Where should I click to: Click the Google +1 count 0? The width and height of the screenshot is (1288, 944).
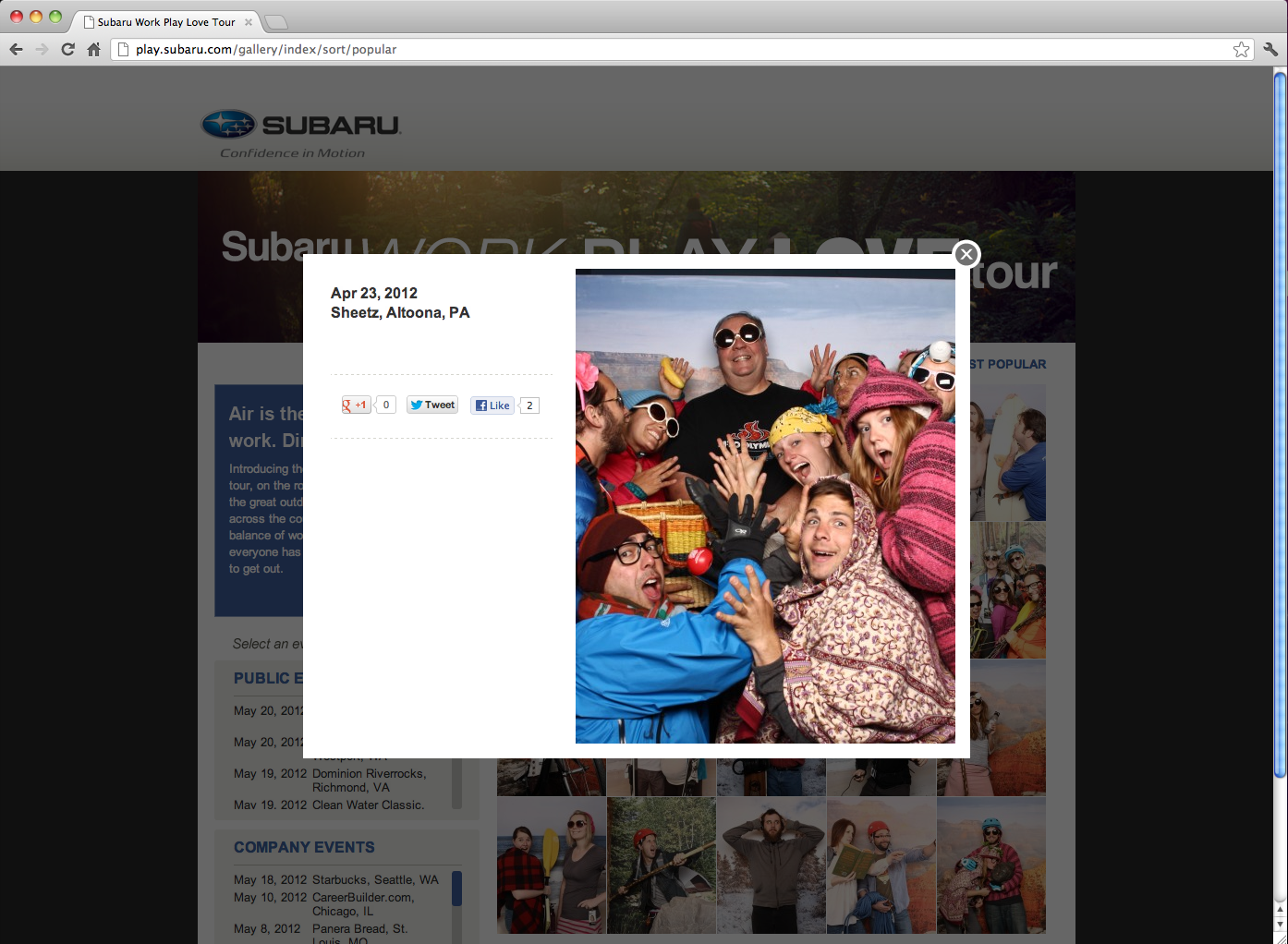pyautogui.click(x=386, y=405)
